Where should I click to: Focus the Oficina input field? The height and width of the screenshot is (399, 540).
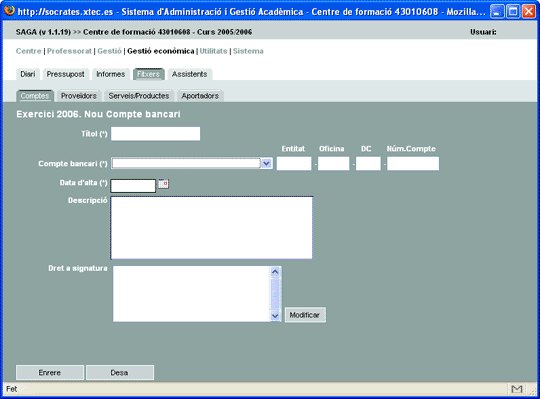pyautogui.click(x=333, y=164)
